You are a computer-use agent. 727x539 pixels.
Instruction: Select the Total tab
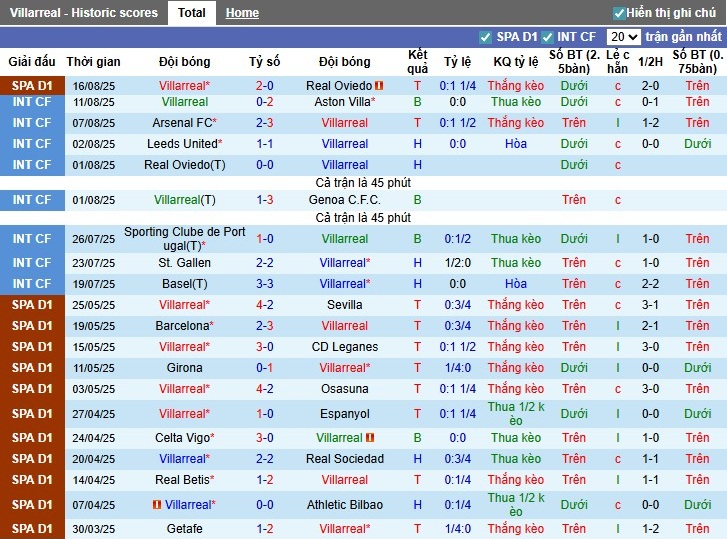(191, 13)
